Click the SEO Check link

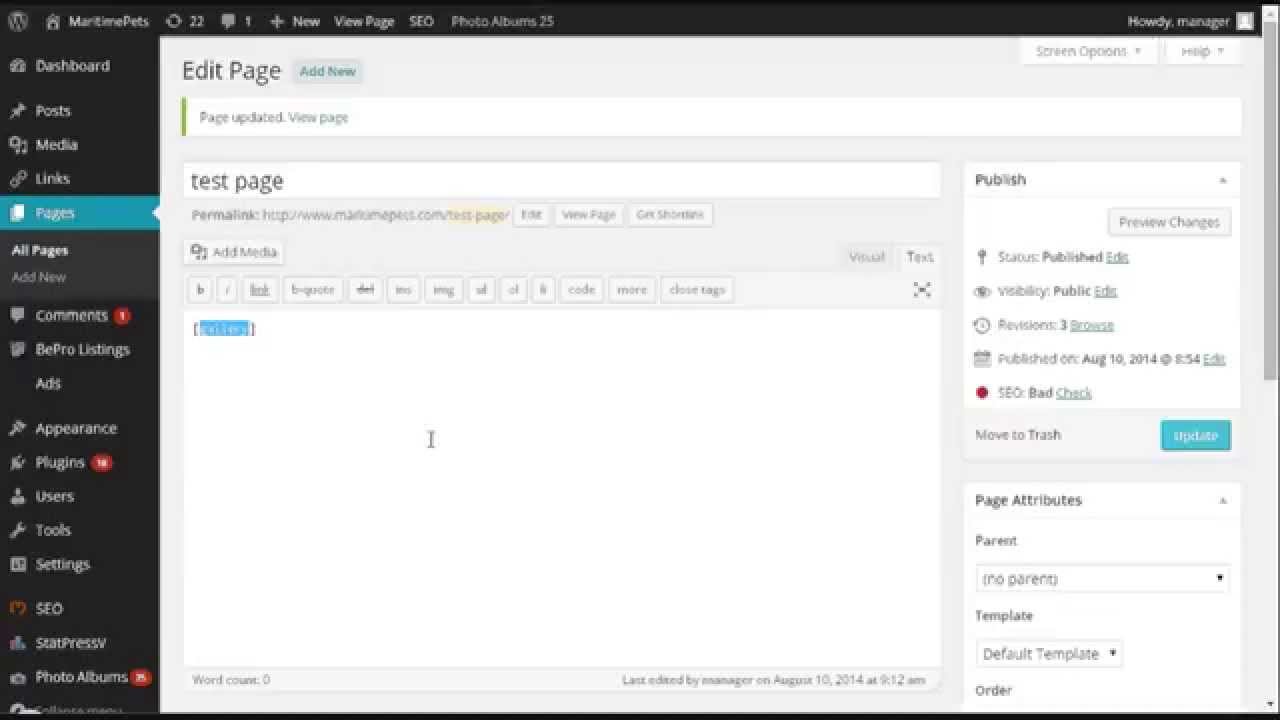[x=1074, y=393]
